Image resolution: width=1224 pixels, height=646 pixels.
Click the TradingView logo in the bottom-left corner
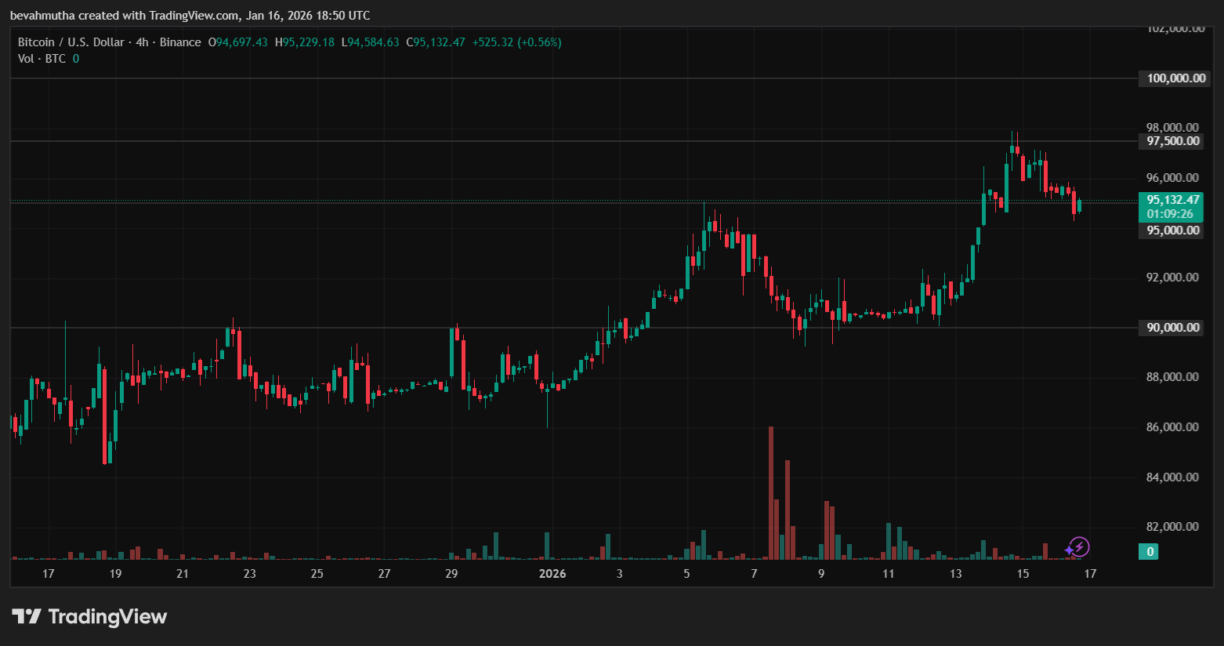(90, 617)
